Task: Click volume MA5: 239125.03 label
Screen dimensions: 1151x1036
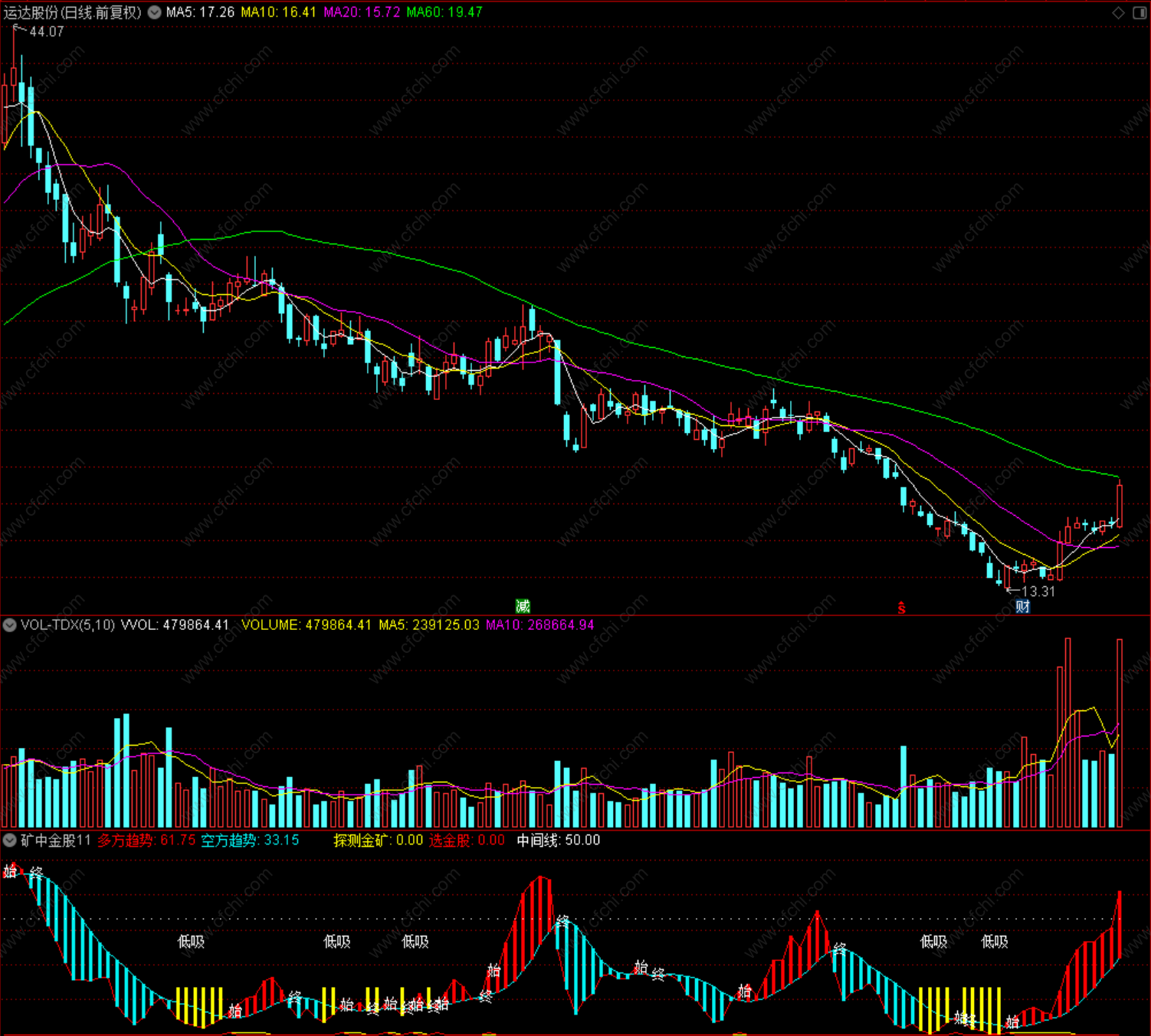Action: (x=429, y=625)
